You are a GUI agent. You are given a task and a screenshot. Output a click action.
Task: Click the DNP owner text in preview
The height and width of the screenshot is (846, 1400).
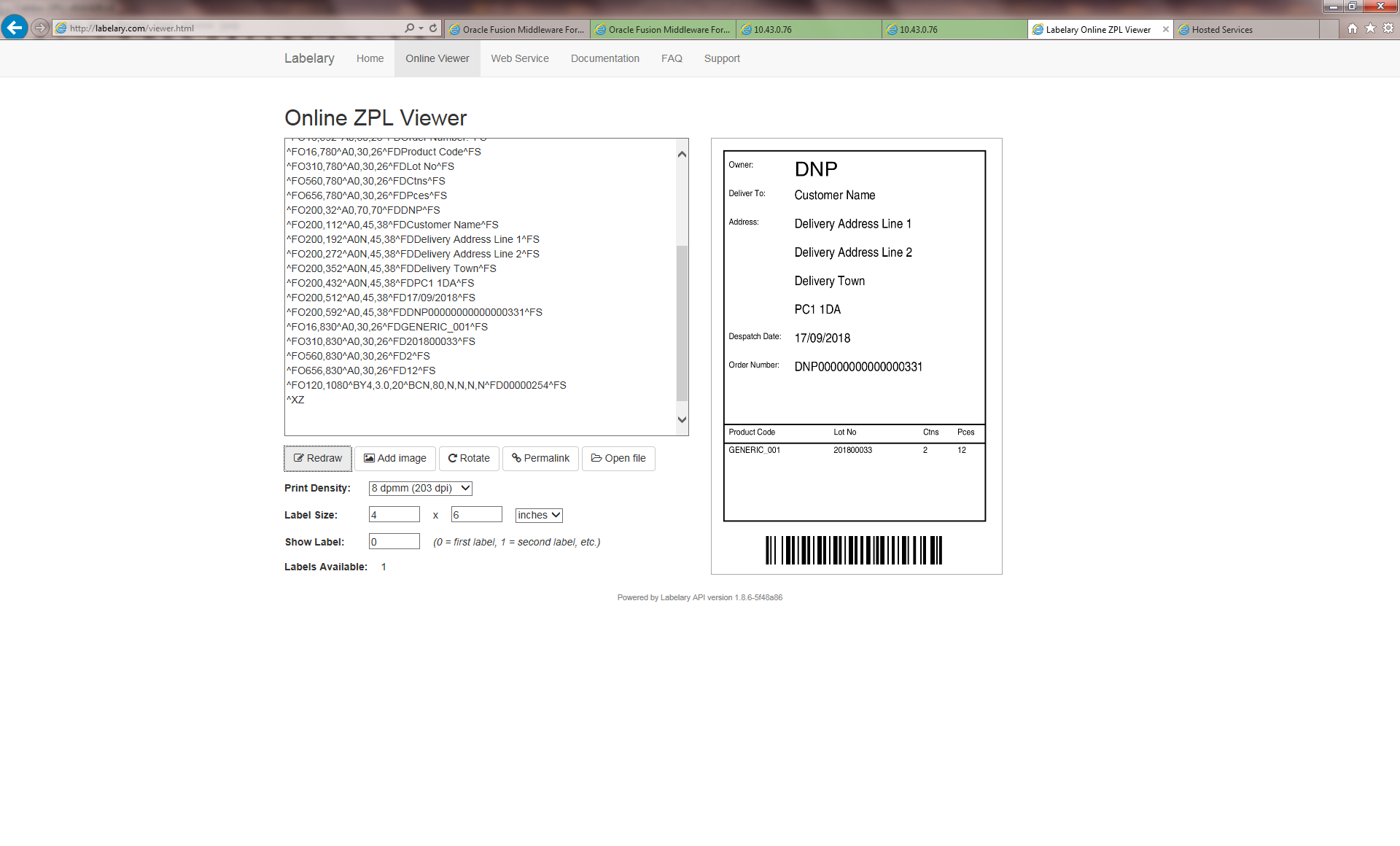coord(816,169)
